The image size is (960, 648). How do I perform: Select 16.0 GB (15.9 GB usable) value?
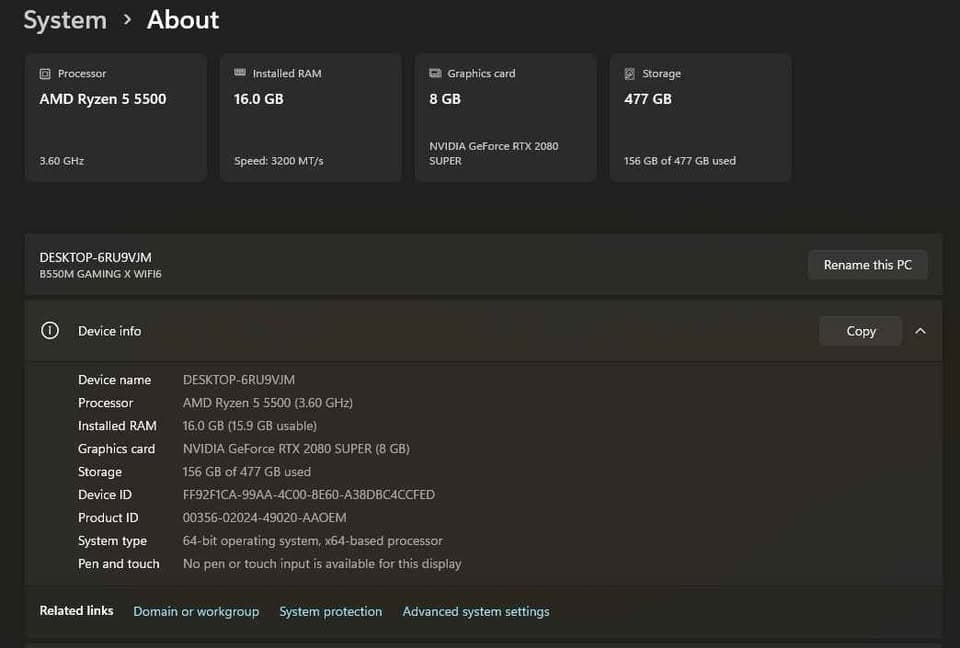pos(250,426)
